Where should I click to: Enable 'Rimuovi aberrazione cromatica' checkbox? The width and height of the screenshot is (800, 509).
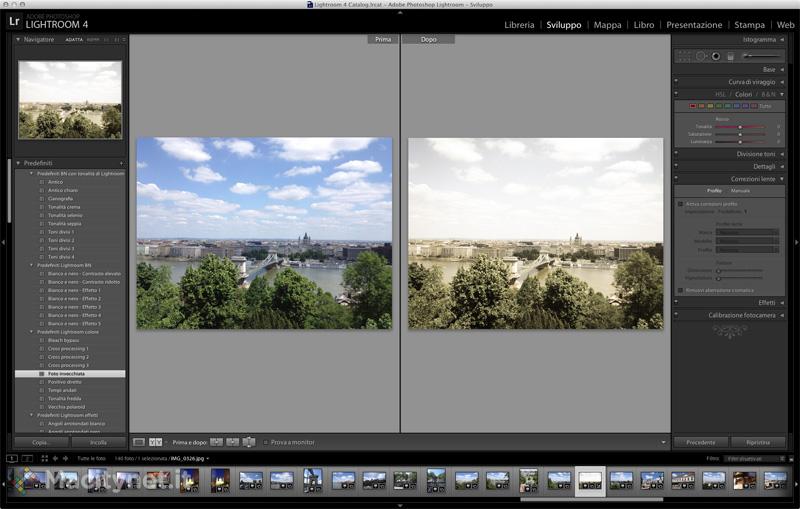(681, 290)
